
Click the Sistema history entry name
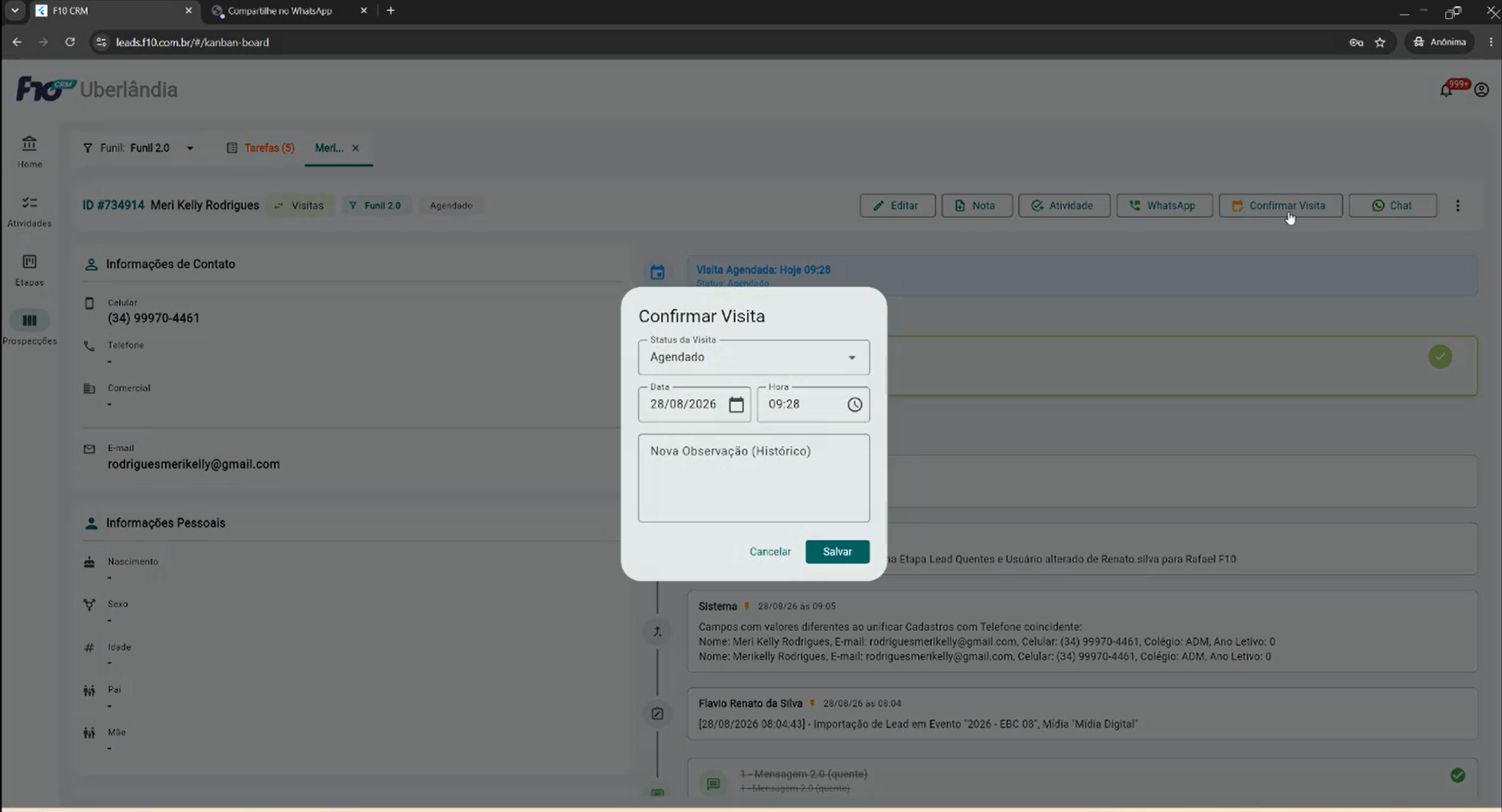[x=717, y=606]
